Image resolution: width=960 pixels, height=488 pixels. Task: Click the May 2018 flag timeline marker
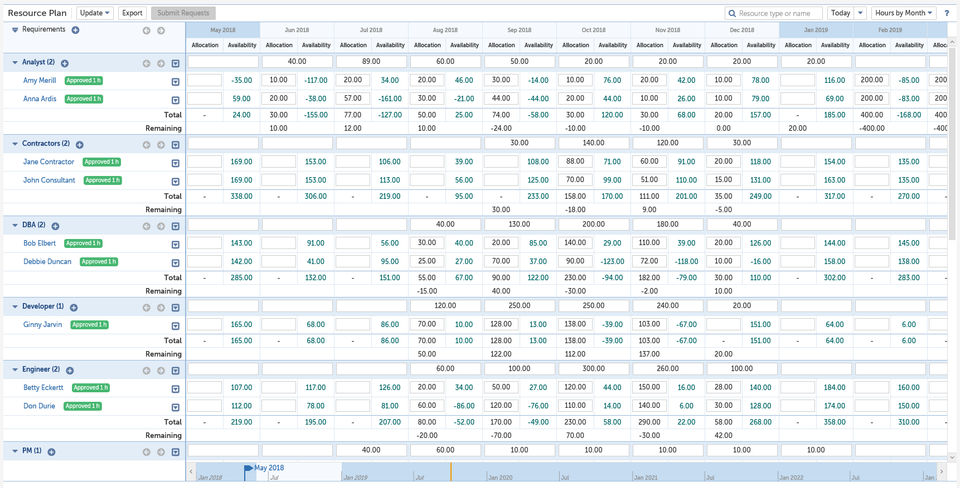(249, 470)
